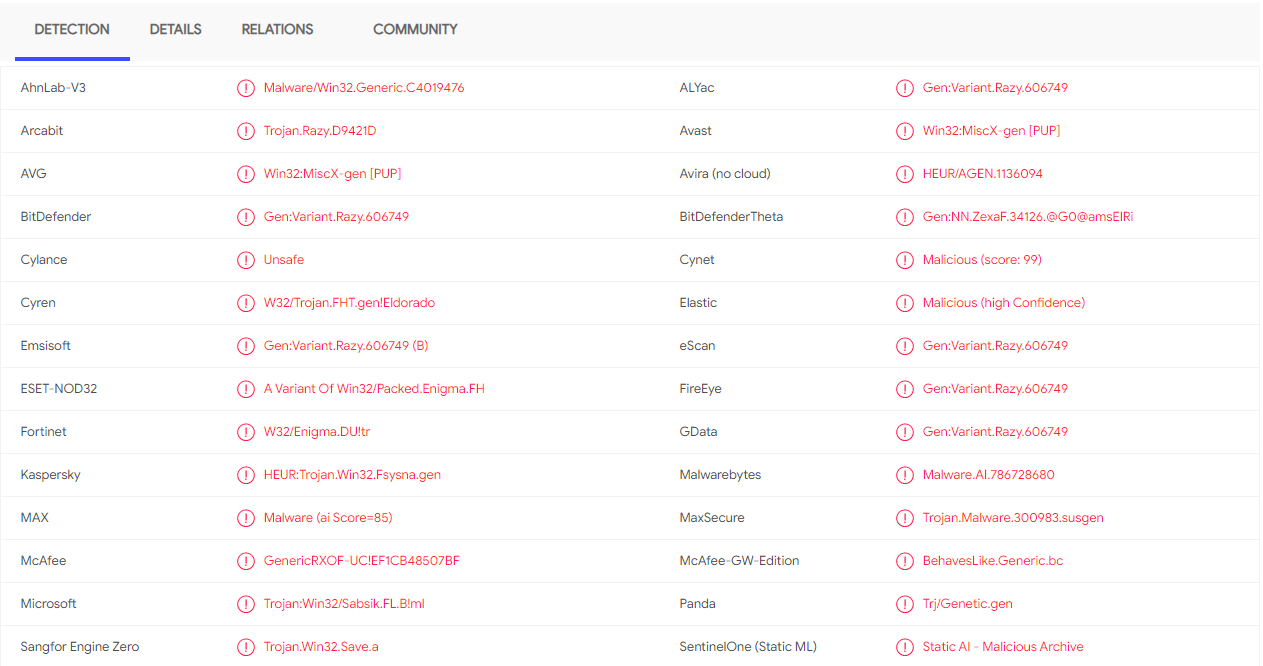Click Trojan.Malware.300983.susgen detection name

1013,518
